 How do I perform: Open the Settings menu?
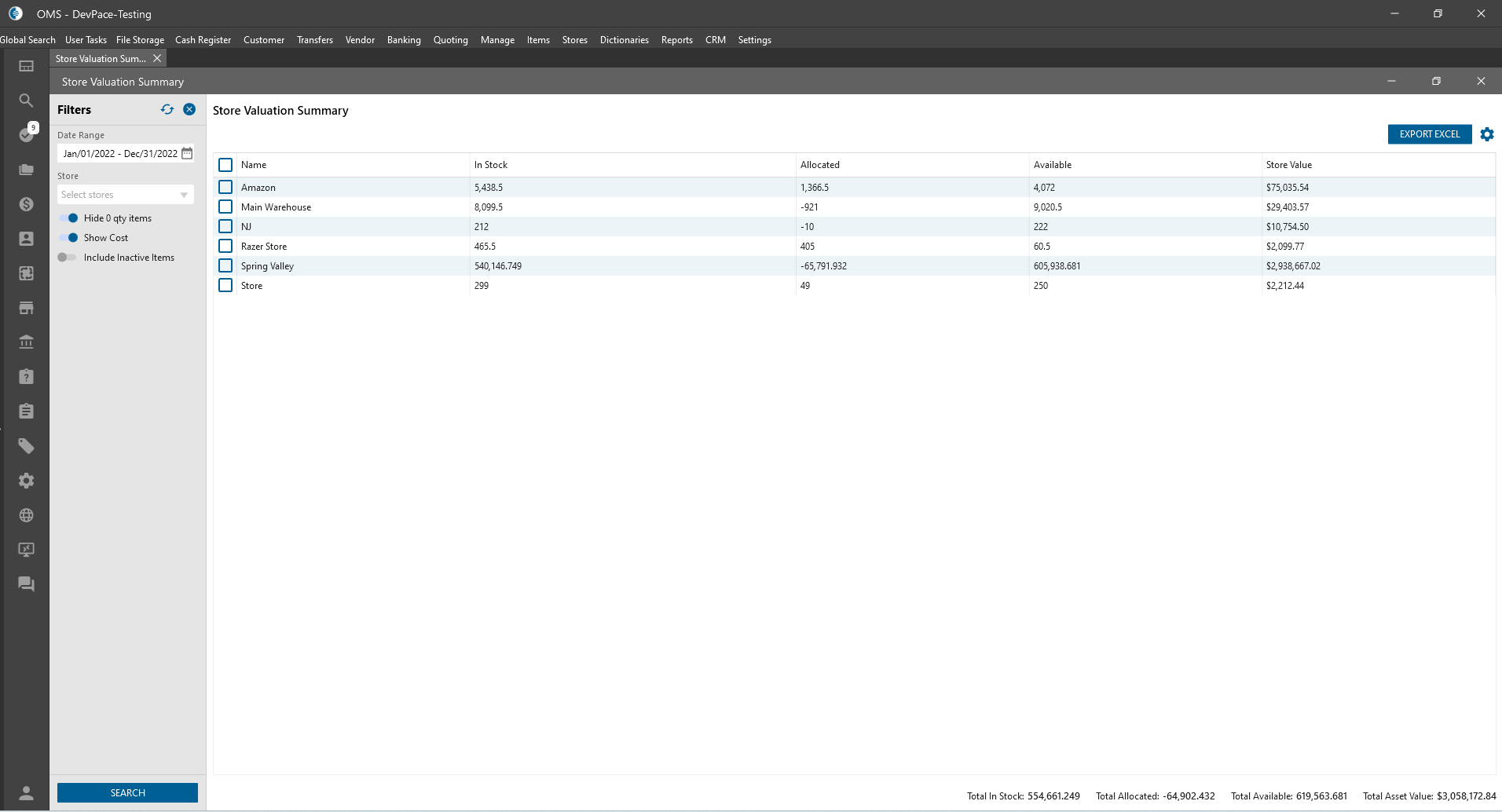[x=755, y=40]
